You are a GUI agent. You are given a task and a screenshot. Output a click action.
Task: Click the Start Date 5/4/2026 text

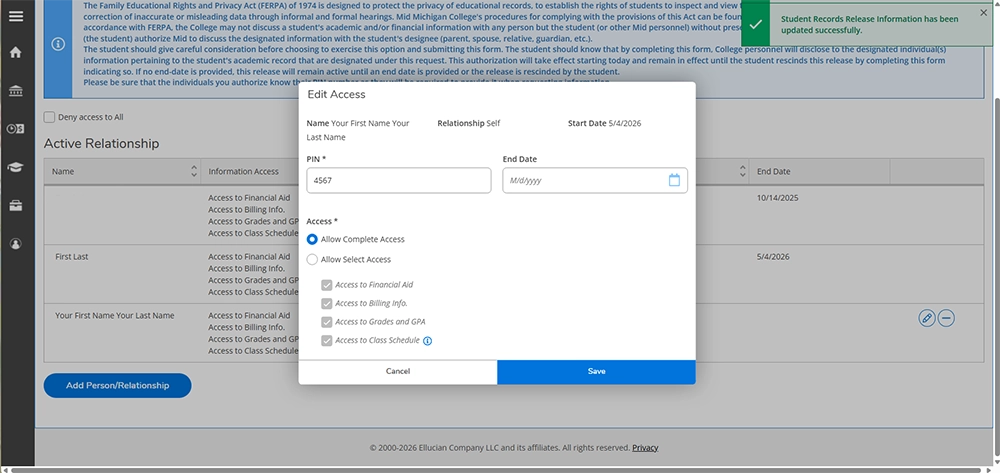pos(605,124)
